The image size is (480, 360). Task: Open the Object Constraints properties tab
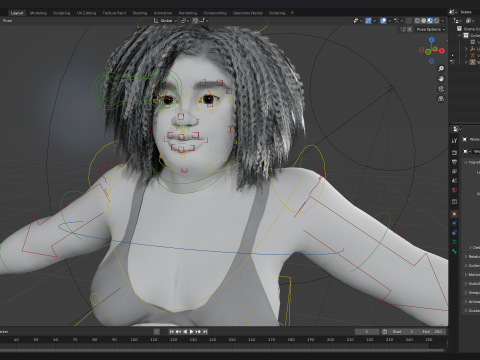(x=454, y=232)
